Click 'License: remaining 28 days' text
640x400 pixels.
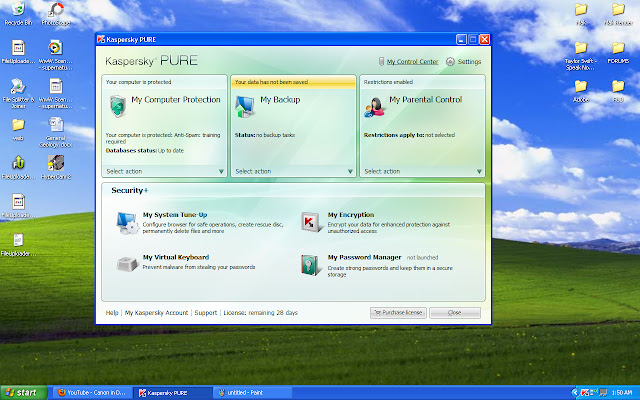[260, 313]
